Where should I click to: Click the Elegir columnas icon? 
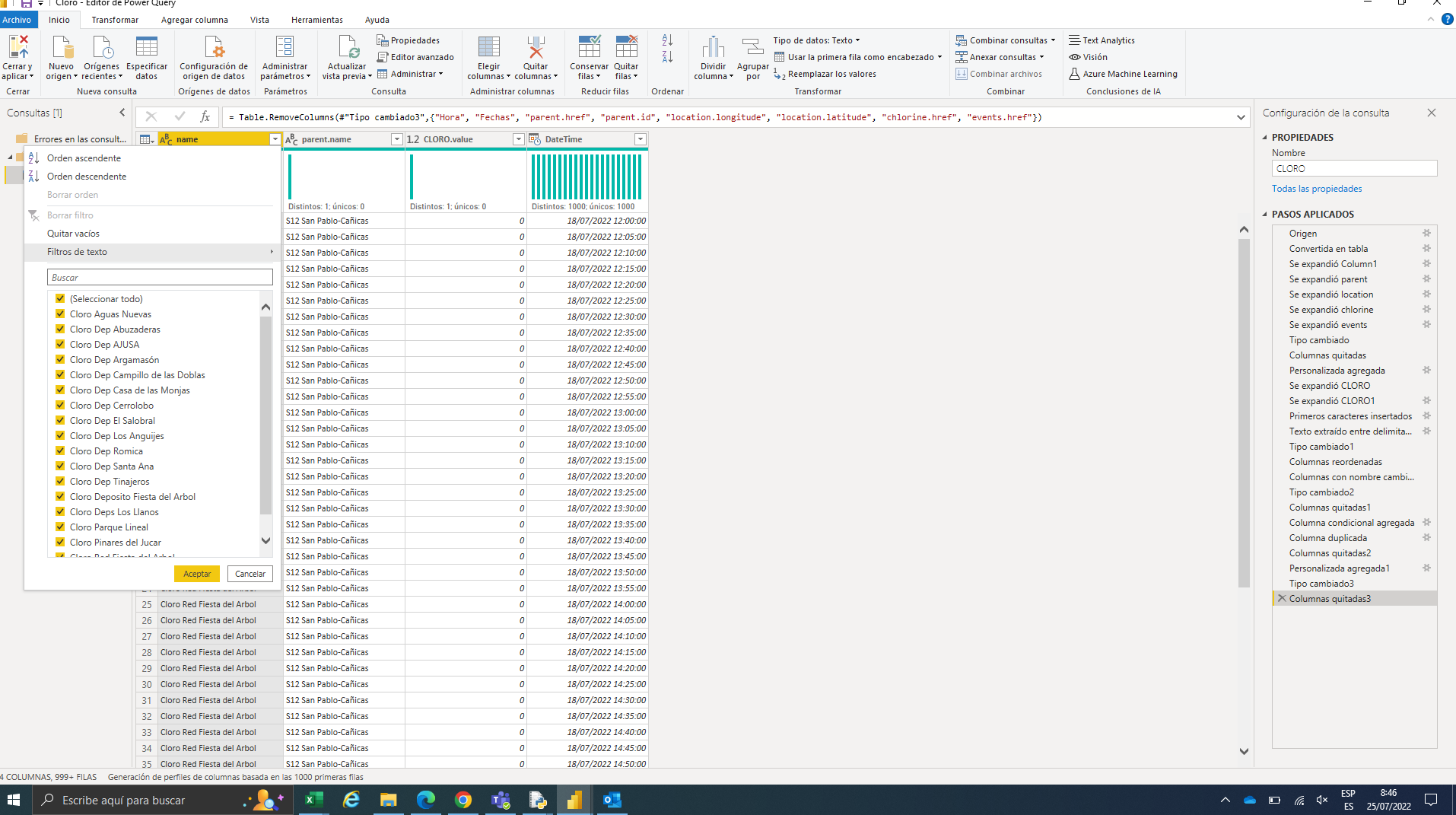click(489, 47)
